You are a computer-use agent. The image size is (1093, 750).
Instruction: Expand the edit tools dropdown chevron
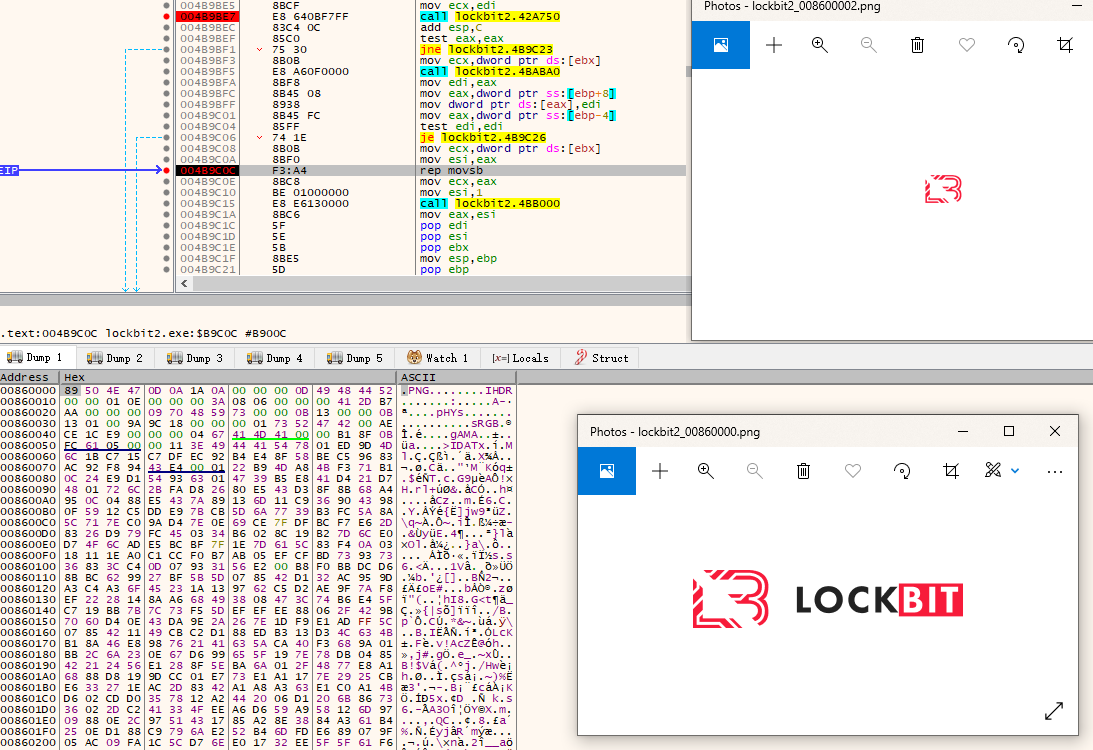(x=1015, y=471)
